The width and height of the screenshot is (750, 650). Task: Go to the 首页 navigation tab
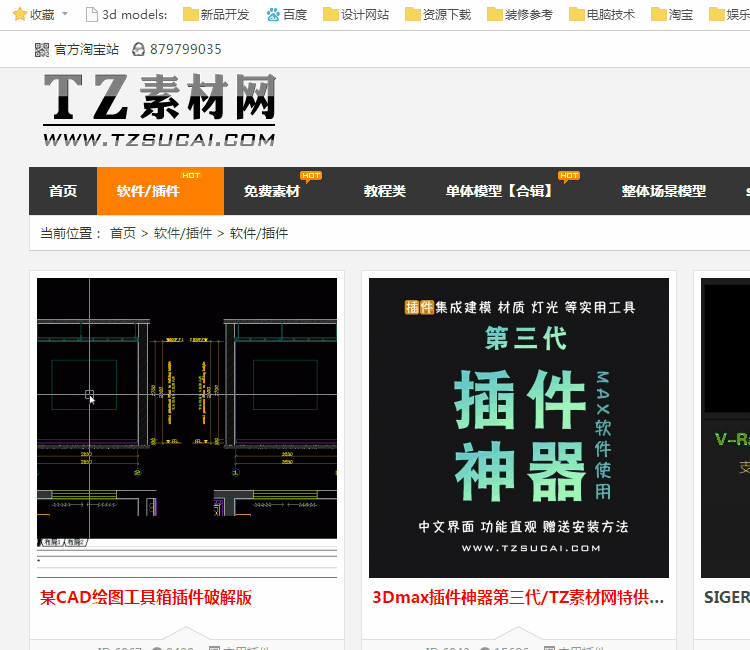click(x=63, y=191)
